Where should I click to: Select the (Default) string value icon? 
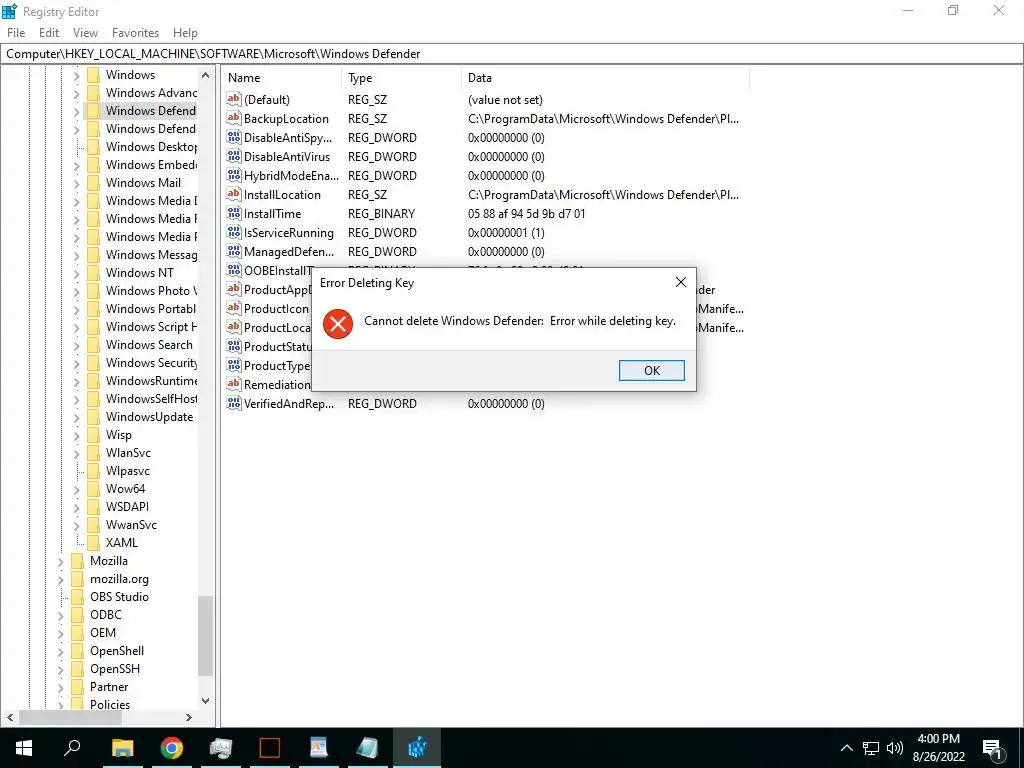234,99
